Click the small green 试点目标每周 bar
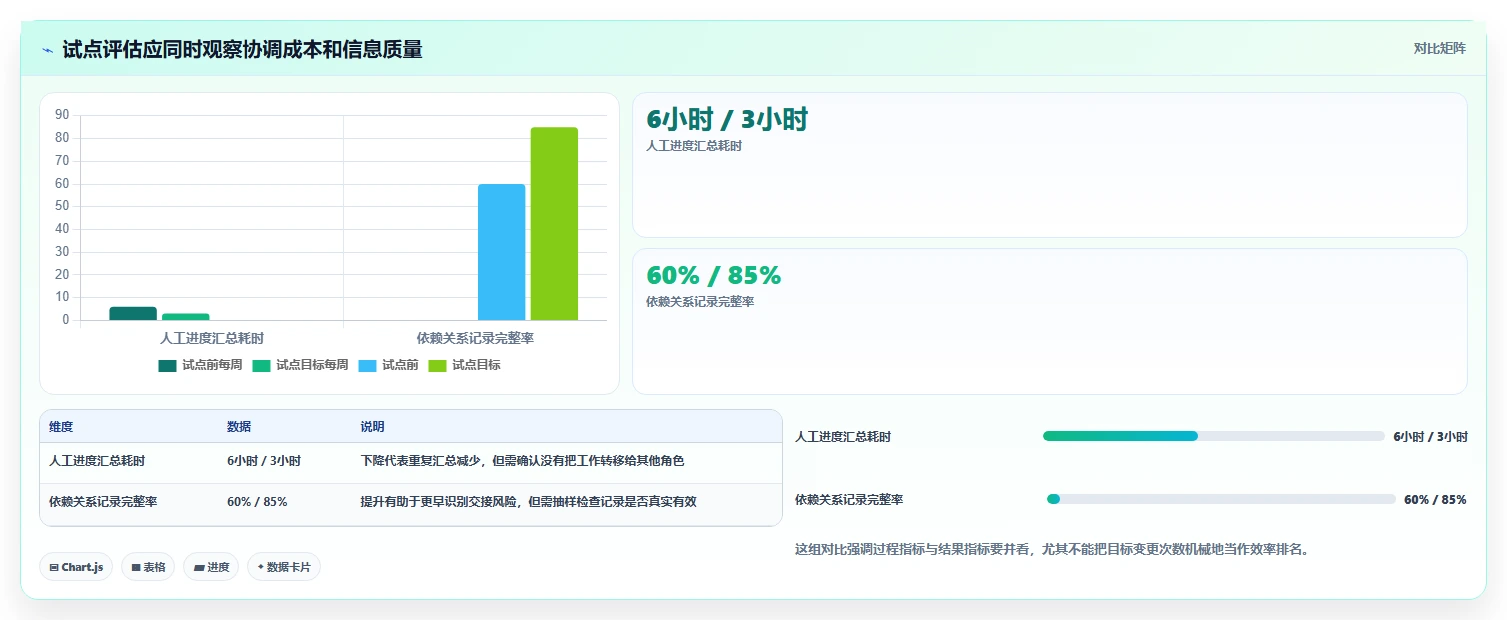This screenshot has width=1507, height=620. point(186,317)
